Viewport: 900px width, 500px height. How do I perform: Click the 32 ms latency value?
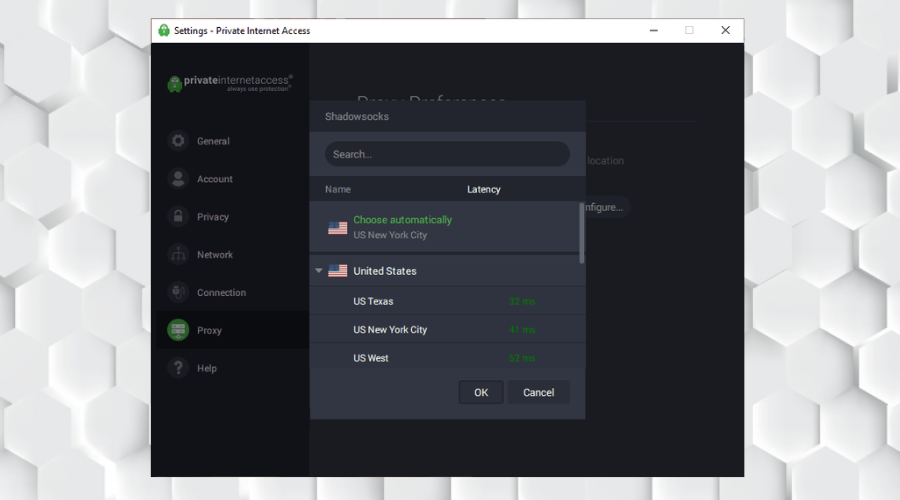[x=522, y=301]
